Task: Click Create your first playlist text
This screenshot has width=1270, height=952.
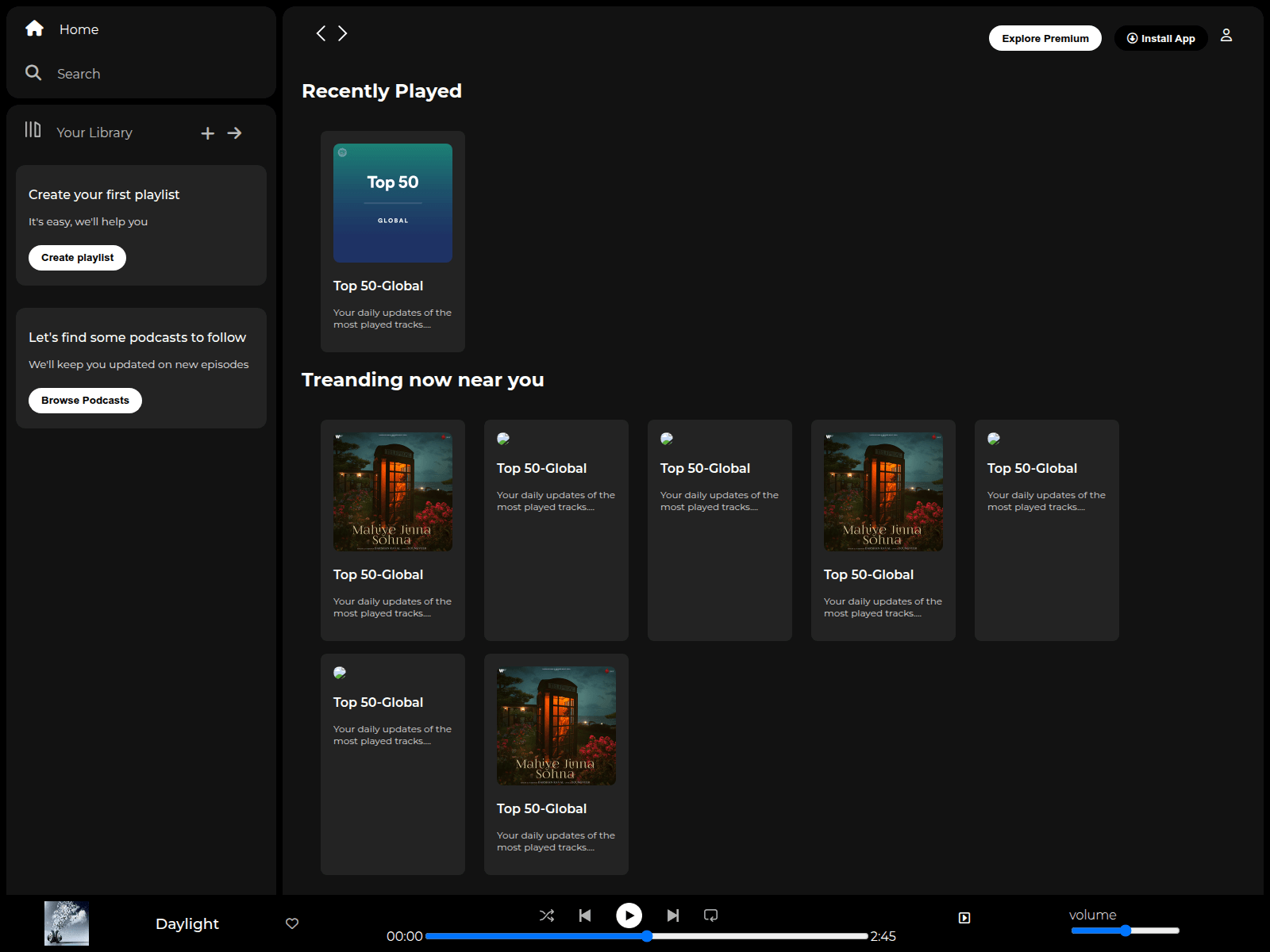Action: [104, 194]
